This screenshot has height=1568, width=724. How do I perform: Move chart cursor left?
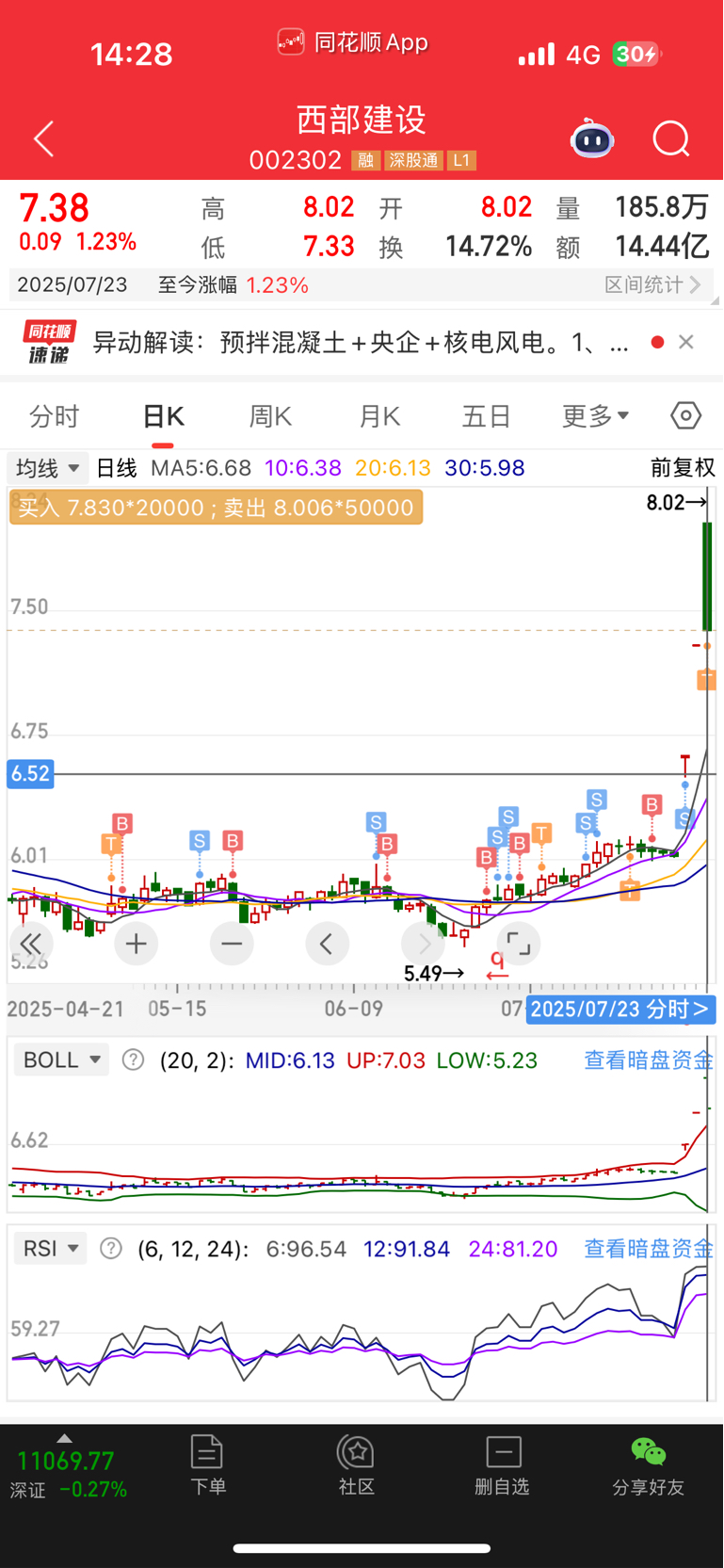(327, 944)
